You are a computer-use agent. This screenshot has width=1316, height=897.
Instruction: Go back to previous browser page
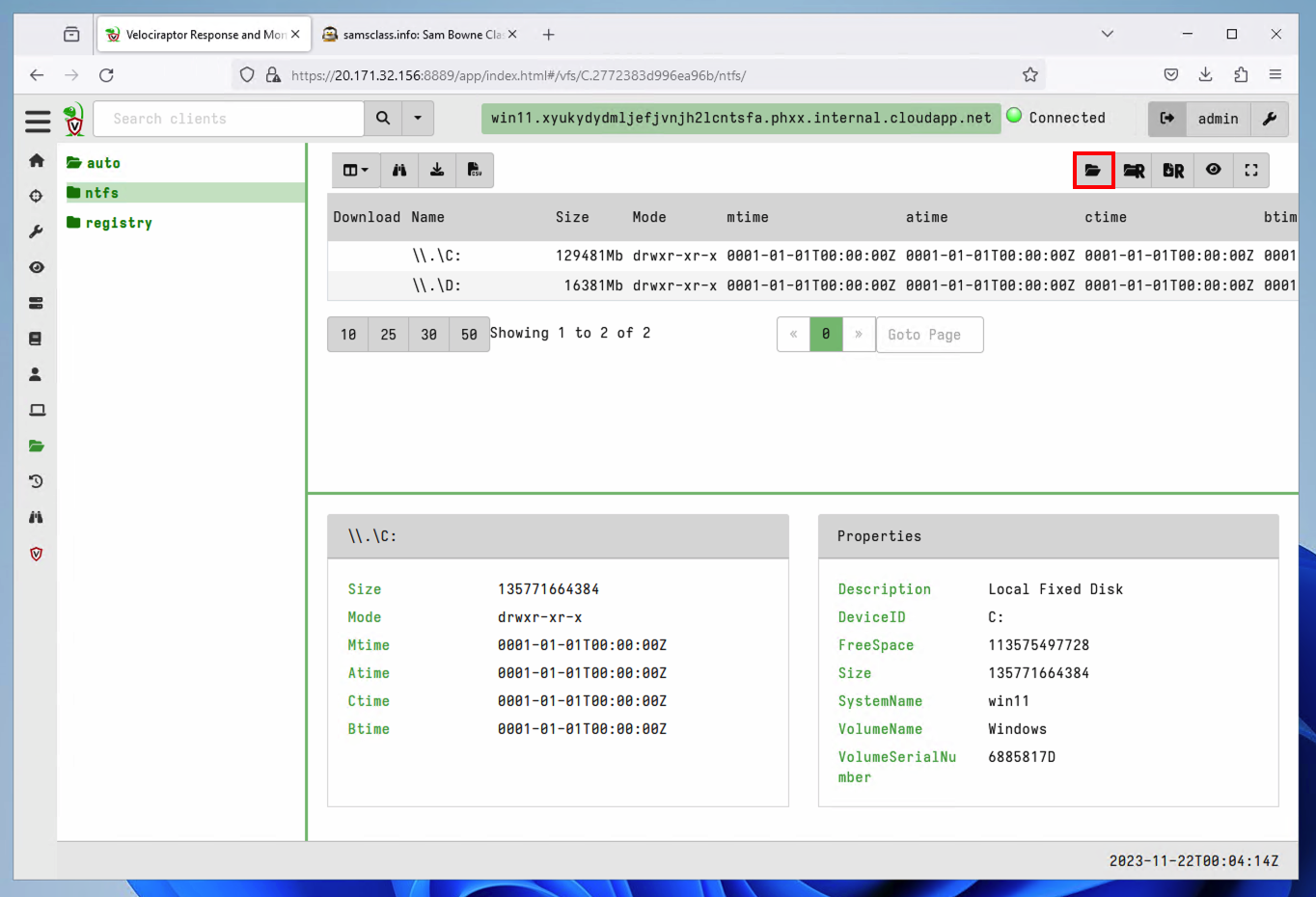point(37,75)
